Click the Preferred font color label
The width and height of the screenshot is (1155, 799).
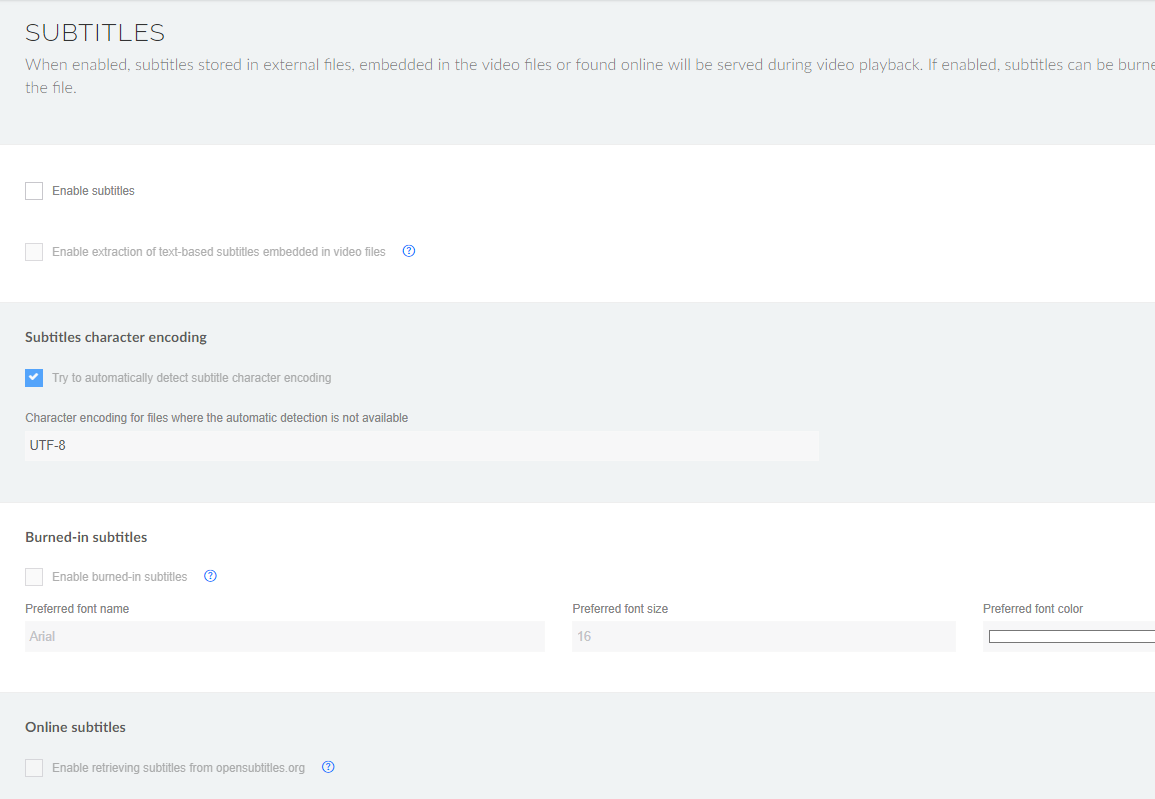(1033, 608)
